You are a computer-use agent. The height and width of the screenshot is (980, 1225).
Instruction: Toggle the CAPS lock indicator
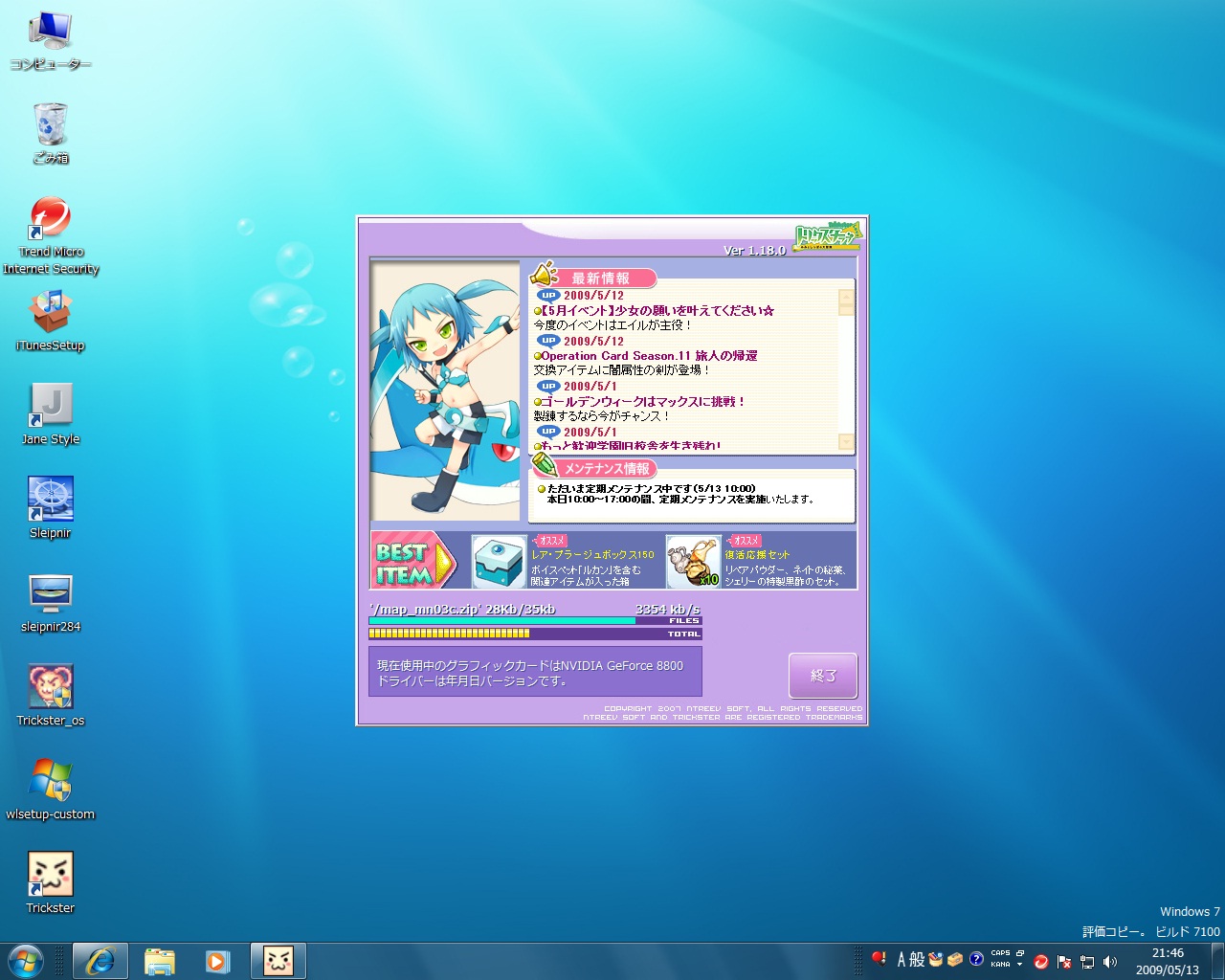1000,953
